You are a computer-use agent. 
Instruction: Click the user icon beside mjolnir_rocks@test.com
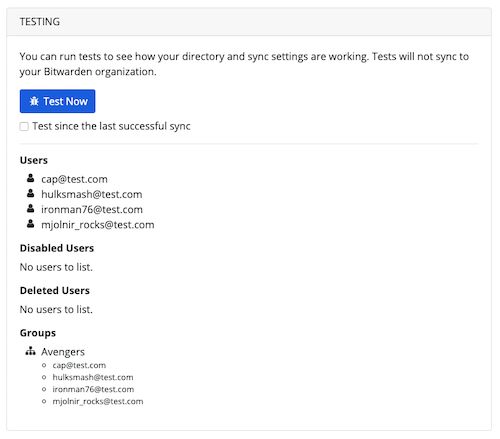30,224
